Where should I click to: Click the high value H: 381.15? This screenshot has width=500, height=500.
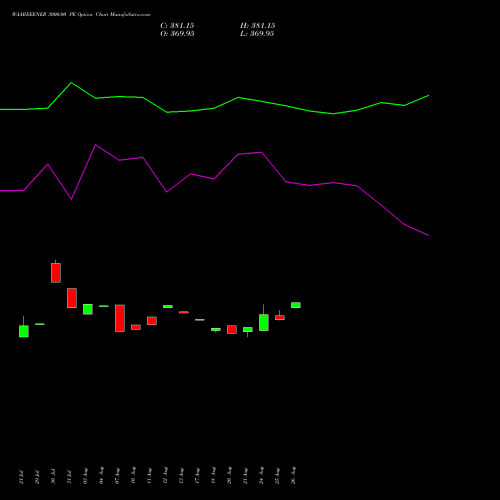click(x=257, y=26)
